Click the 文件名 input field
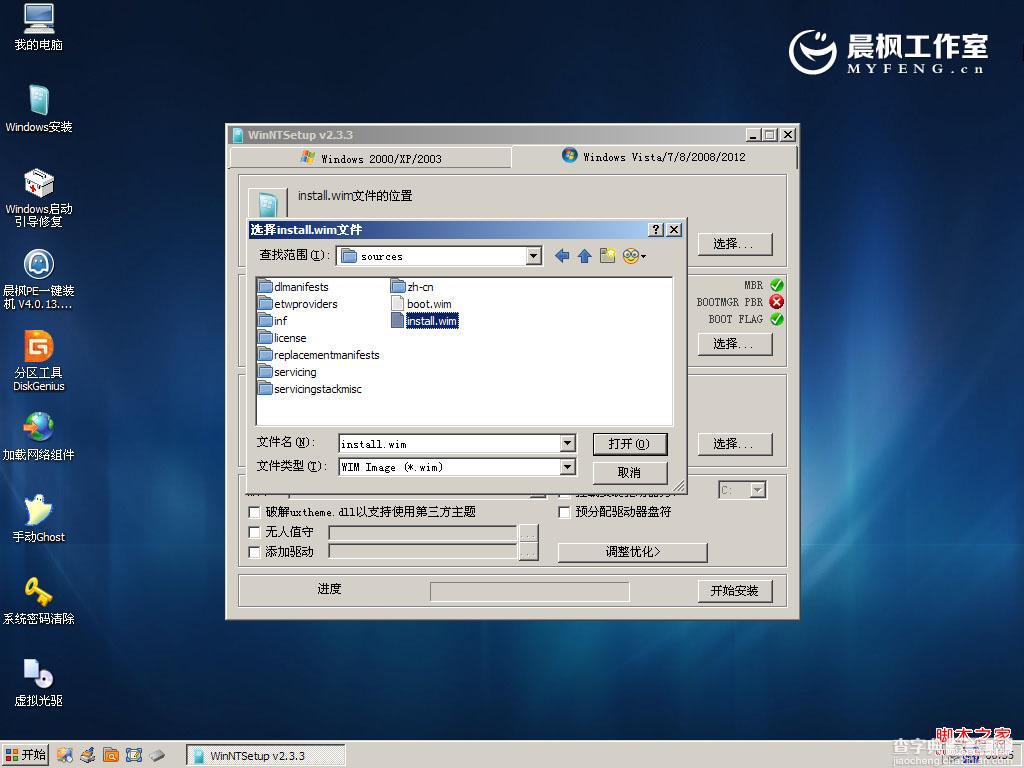 click(x=450, y=443)
